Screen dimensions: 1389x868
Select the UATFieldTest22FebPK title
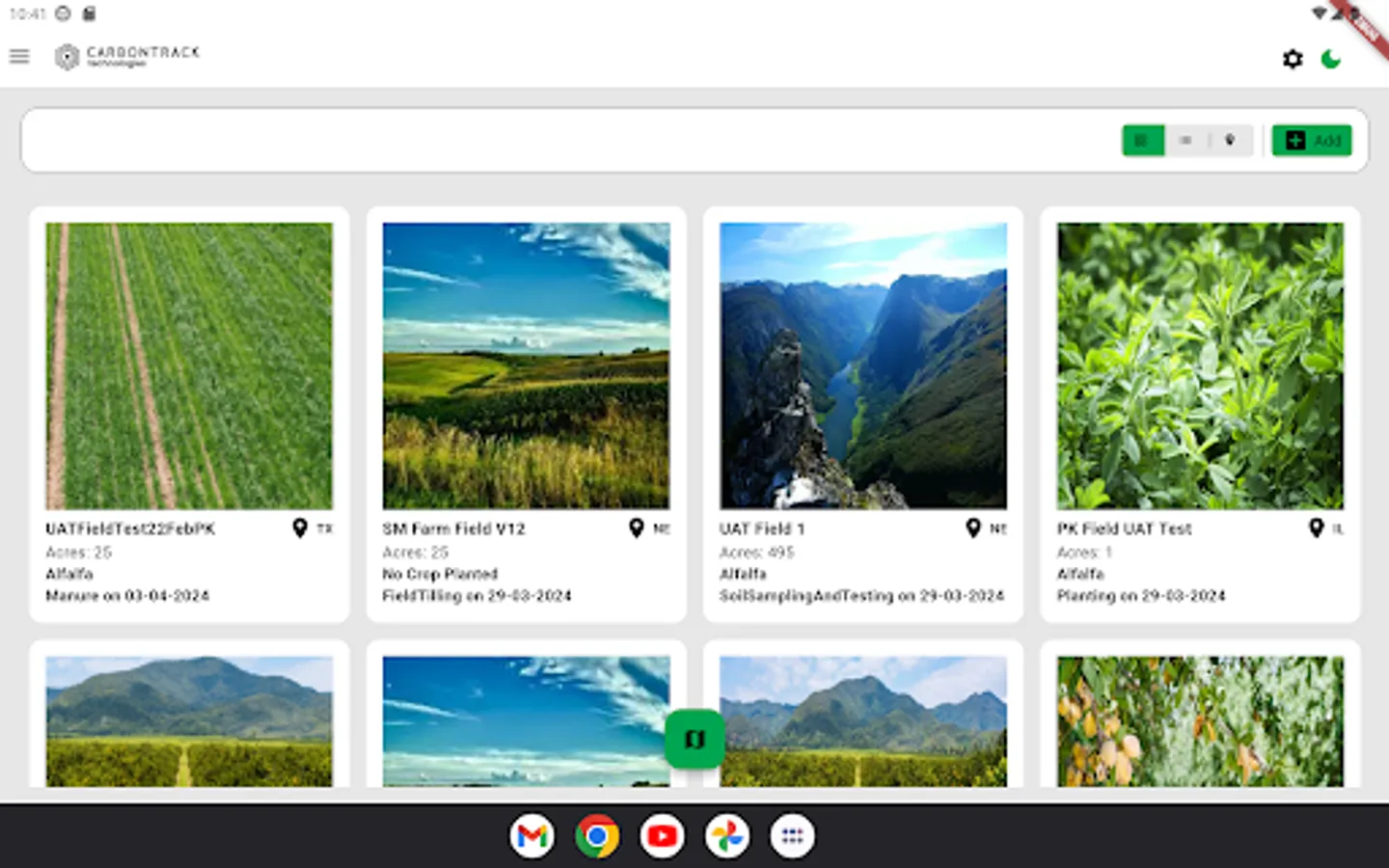130,529
